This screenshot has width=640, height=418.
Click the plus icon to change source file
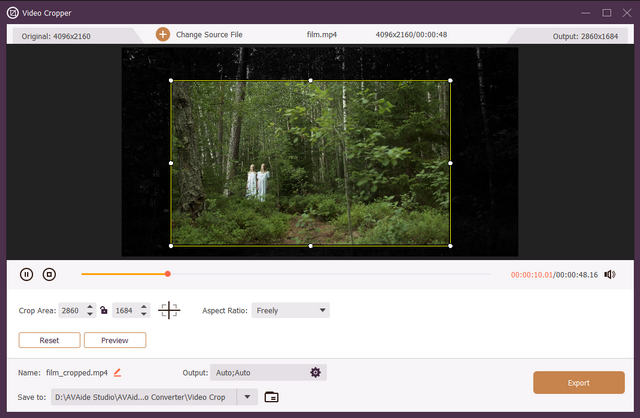point(162,34)
